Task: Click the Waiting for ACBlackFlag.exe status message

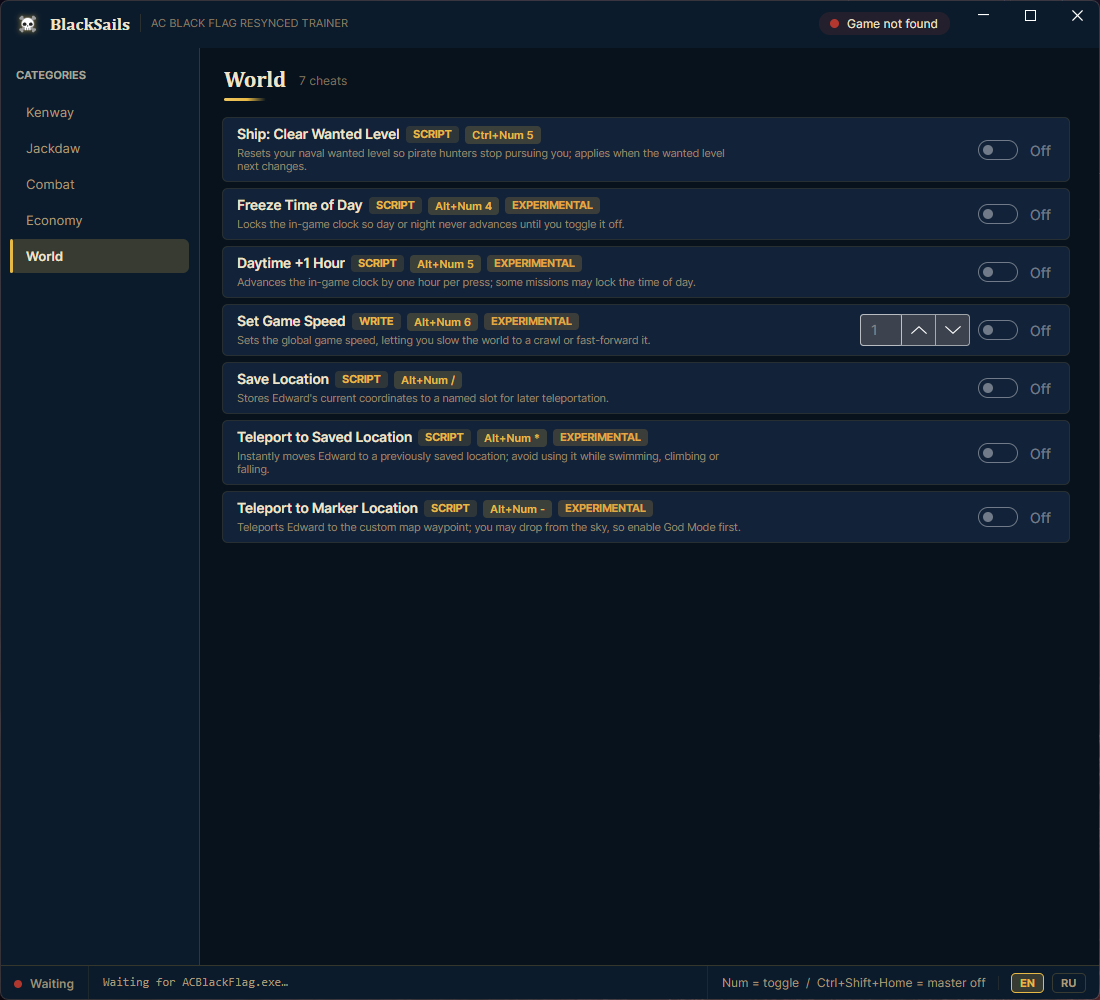Action: [x=196, y=982]
